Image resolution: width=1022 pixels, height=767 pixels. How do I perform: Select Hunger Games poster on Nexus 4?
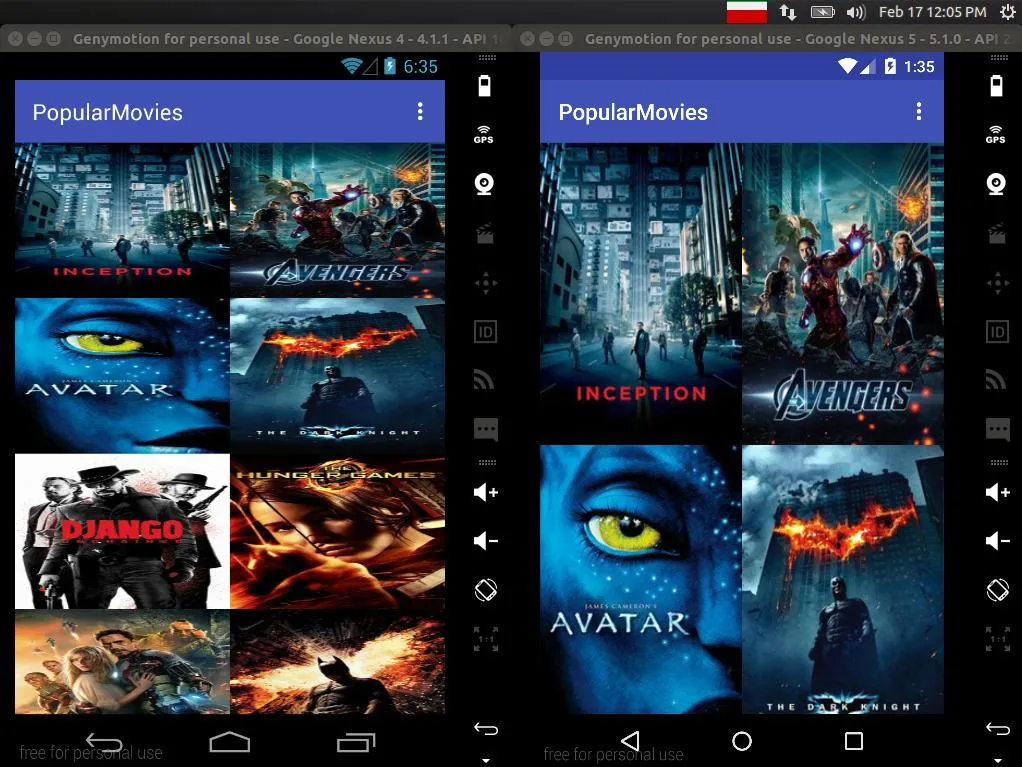(x=338, y=531)
